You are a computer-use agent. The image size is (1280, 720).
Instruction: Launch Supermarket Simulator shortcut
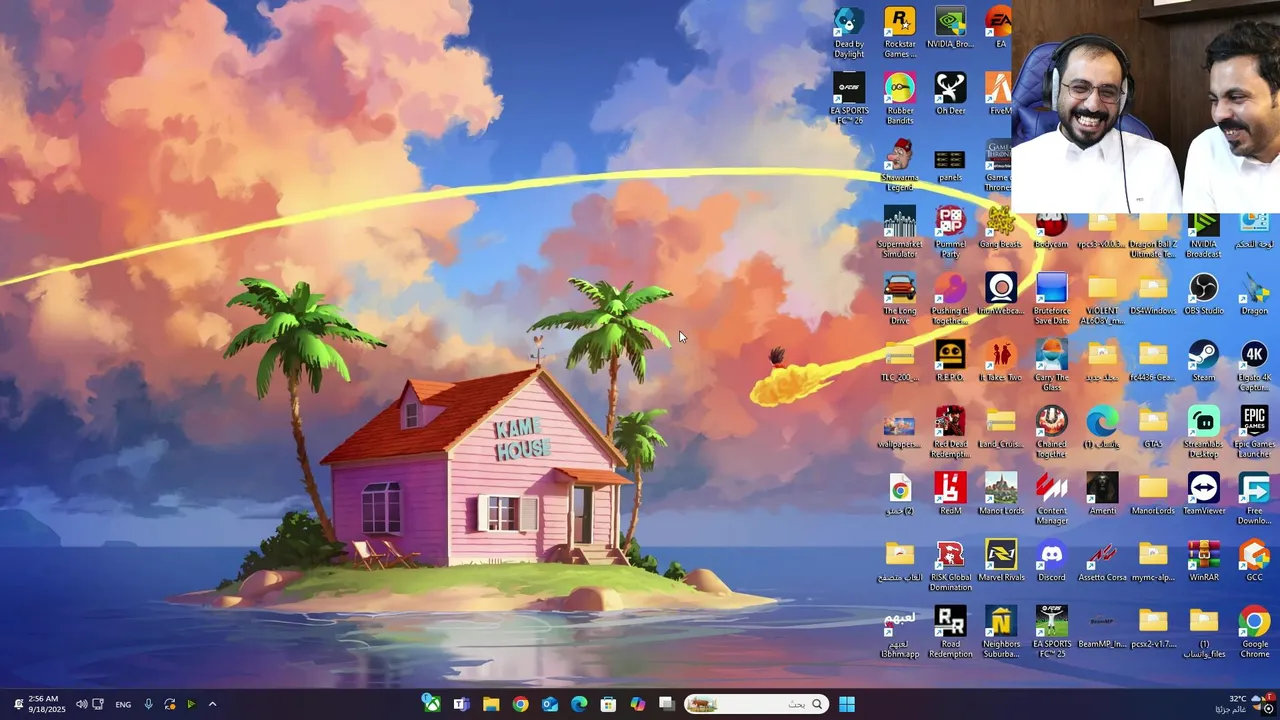(899, 233)
